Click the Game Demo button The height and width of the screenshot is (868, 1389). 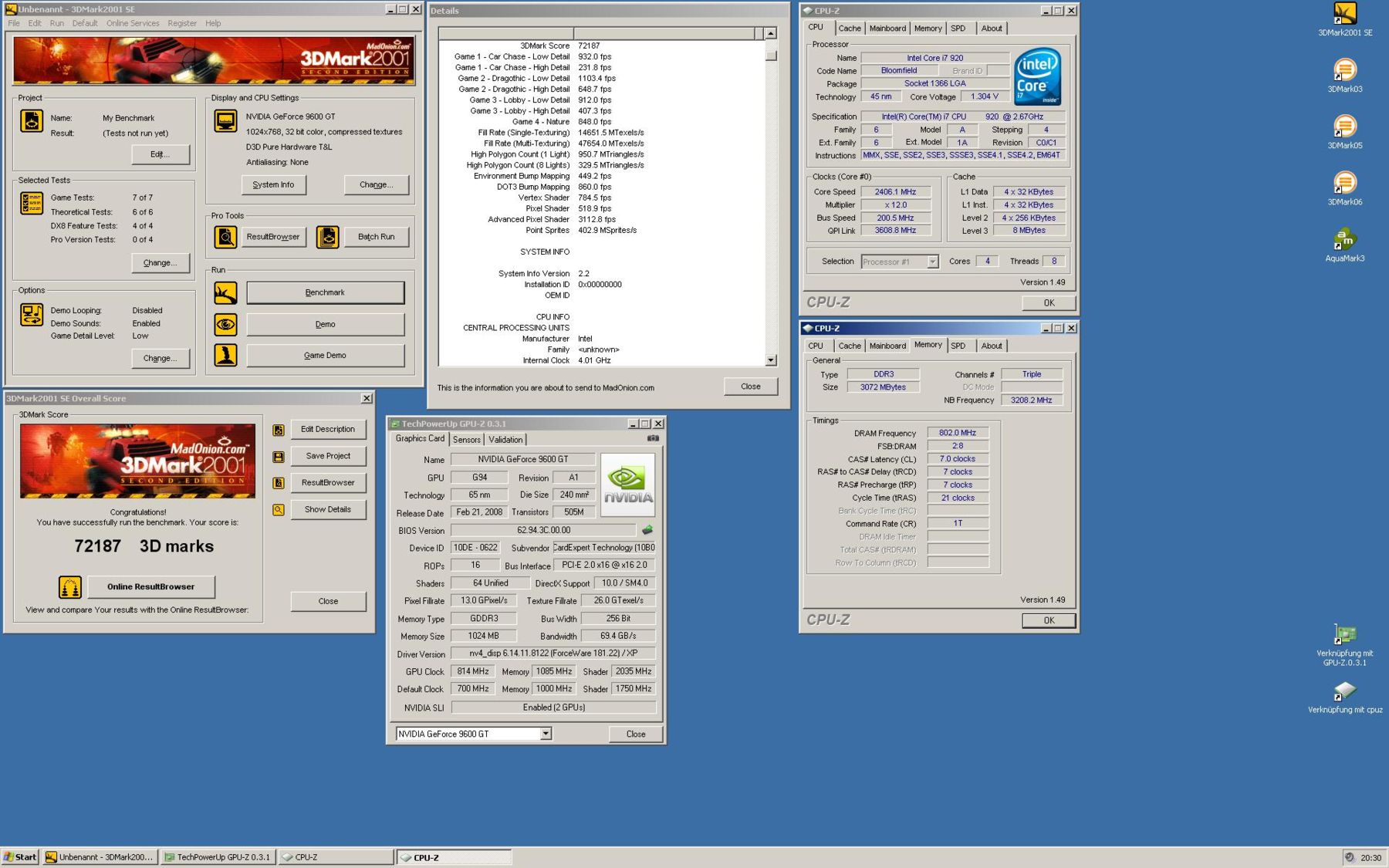point(325,355)
